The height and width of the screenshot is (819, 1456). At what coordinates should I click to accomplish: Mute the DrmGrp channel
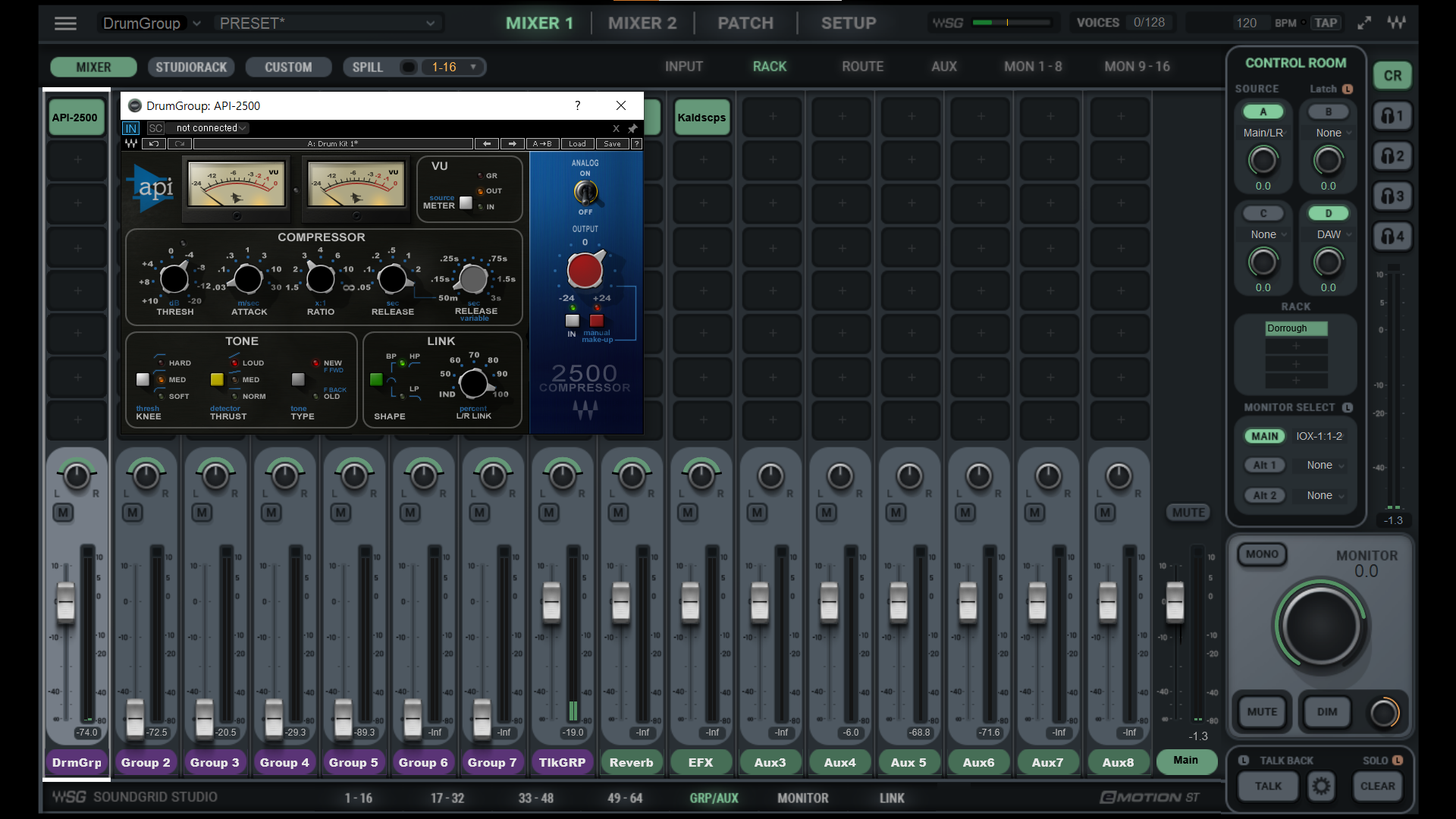coord(63,513)
